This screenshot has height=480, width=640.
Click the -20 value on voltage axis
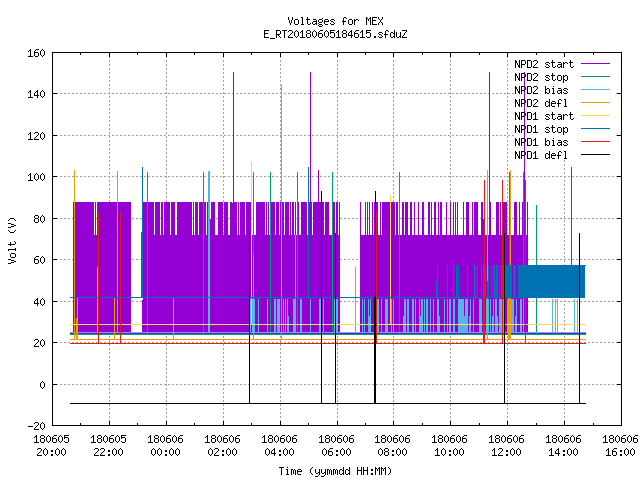36,426
